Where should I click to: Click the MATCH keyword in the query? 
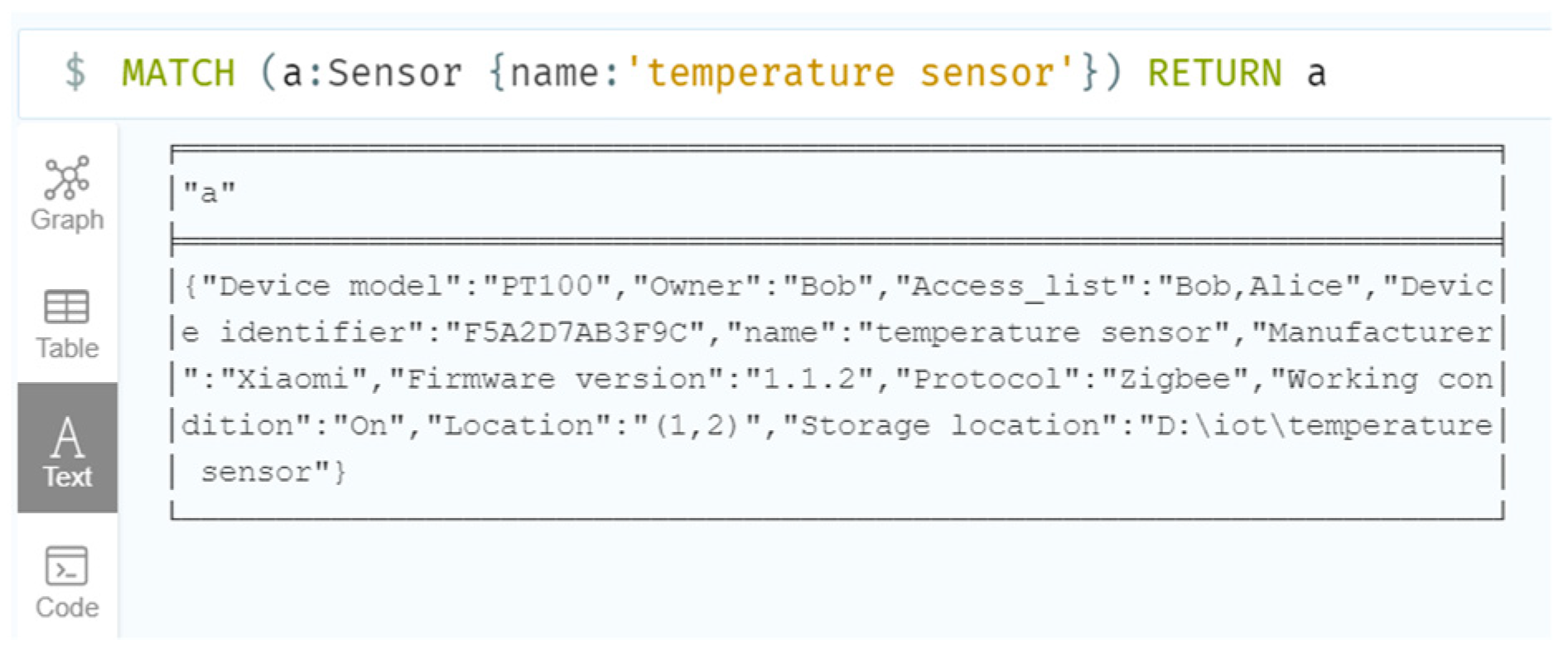(178, 73)
